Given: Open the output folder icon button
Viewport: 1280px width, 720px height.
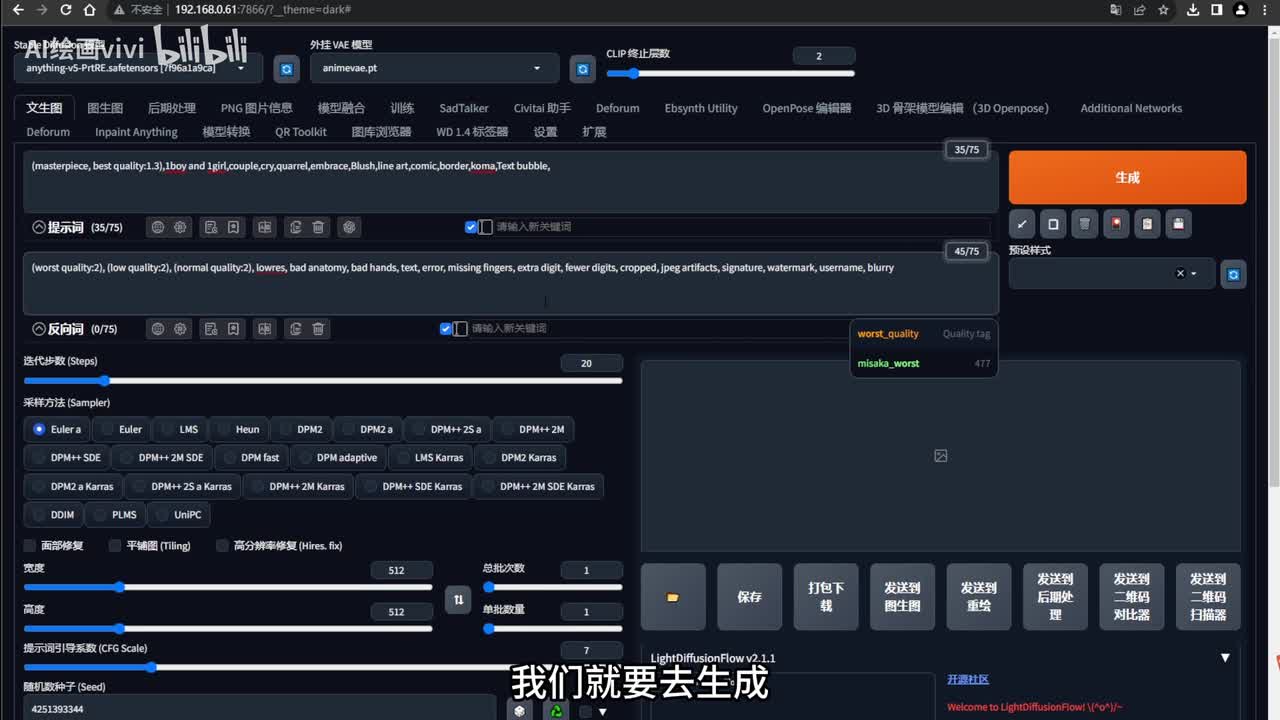Looking at the screenshot, I should [x=673, y=597].
